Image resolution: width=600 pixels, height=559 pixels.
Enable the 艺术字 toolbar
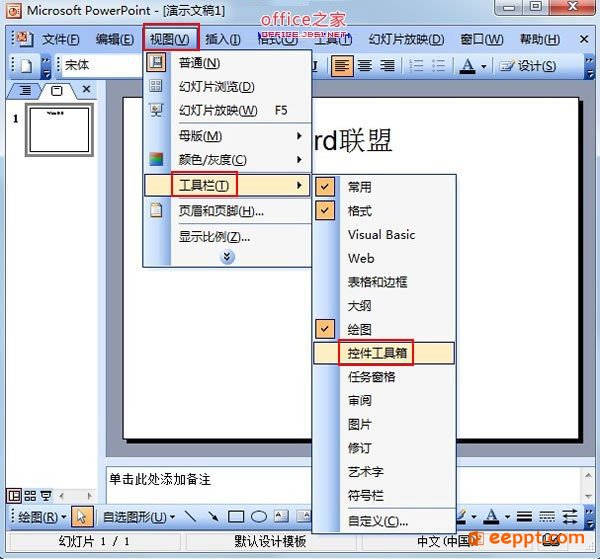(384, 471)
